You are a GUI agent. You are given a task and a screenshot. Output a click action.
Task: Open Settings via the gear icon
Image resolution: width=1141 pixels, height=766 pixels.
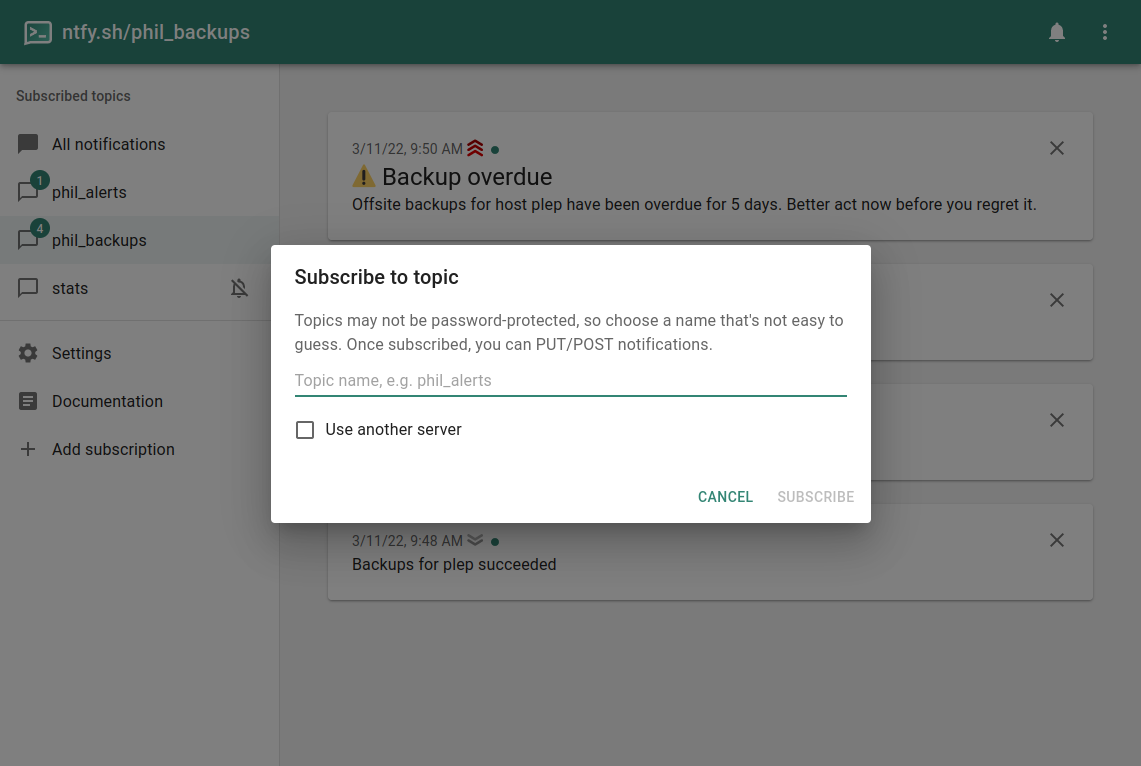tap(28, 353)
